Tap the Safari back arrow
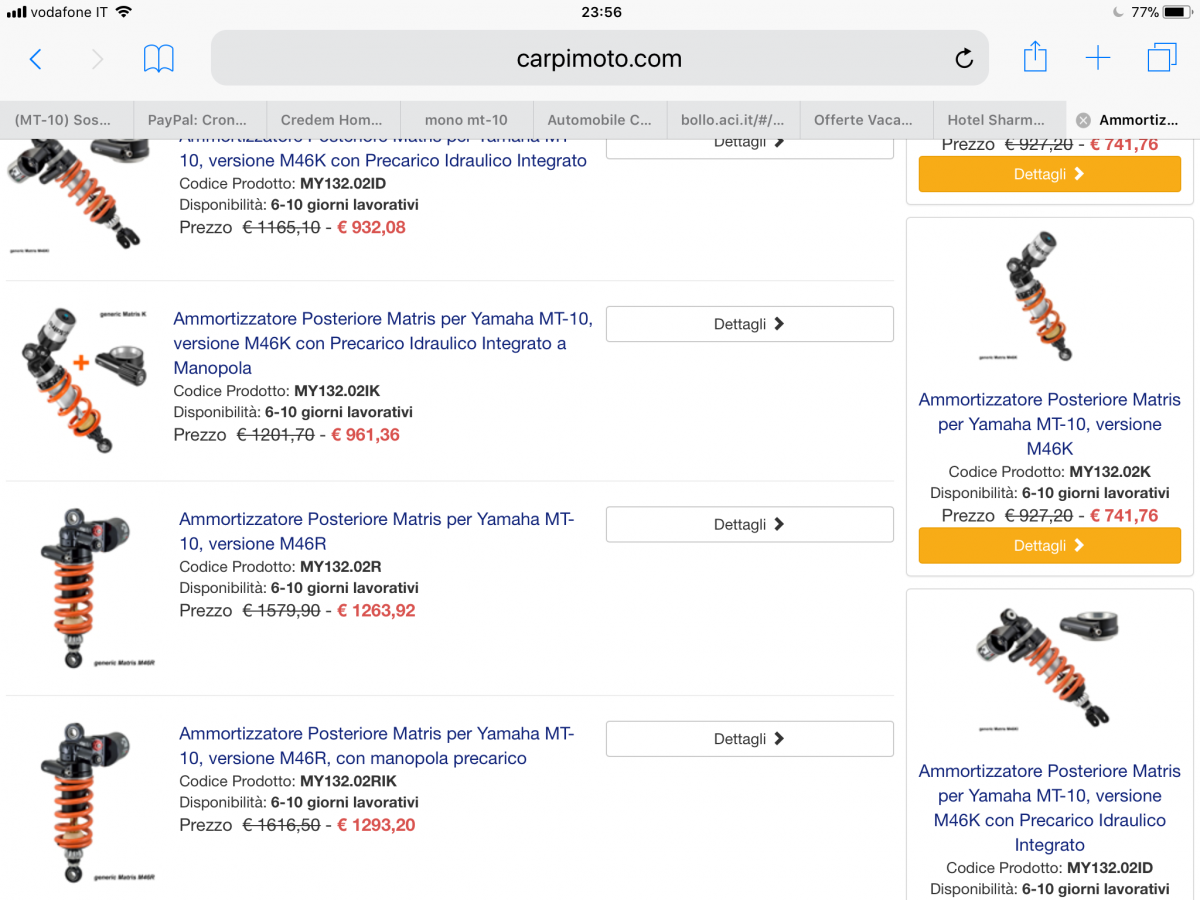 (x=36, y=59)
